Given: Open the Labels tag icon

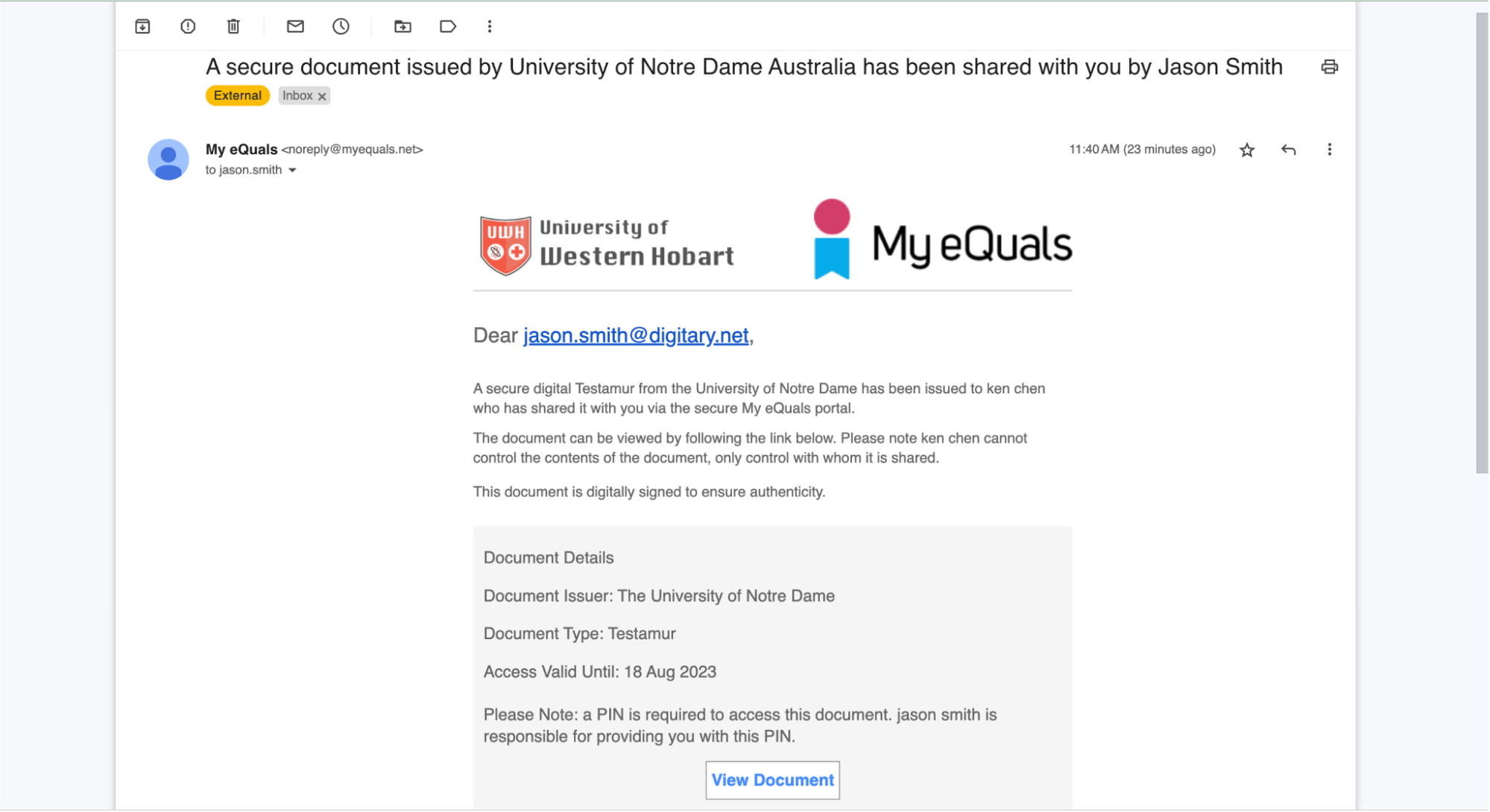Looking at the screenshot, I should 447,27.
